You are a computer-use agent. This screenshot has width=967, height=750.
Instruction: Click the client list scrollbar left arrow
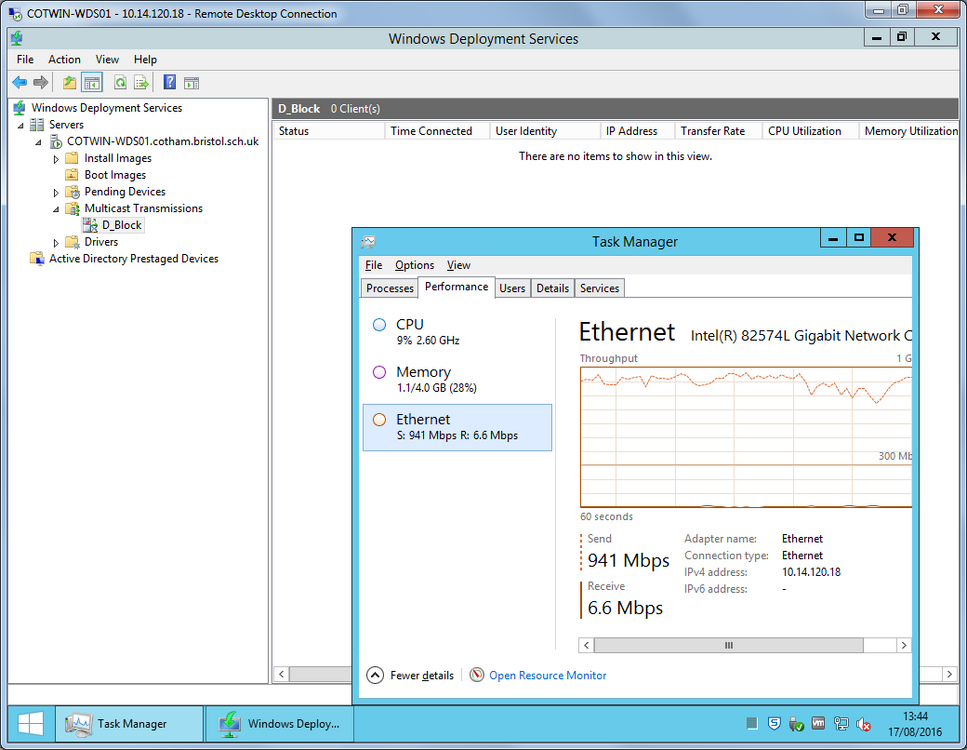pos(281,674)
